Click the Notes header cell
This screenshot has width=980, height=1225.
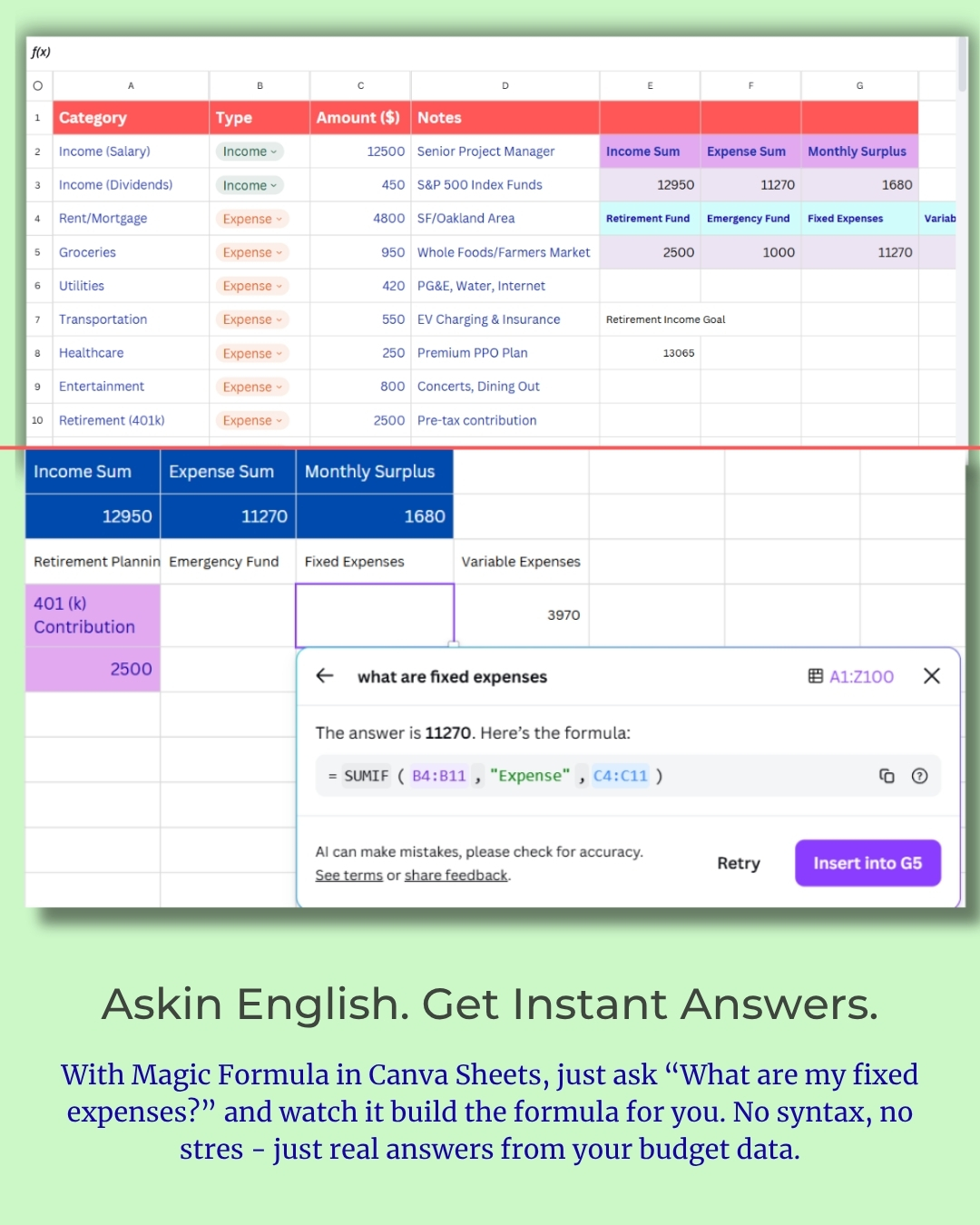(x=505, y=118)
